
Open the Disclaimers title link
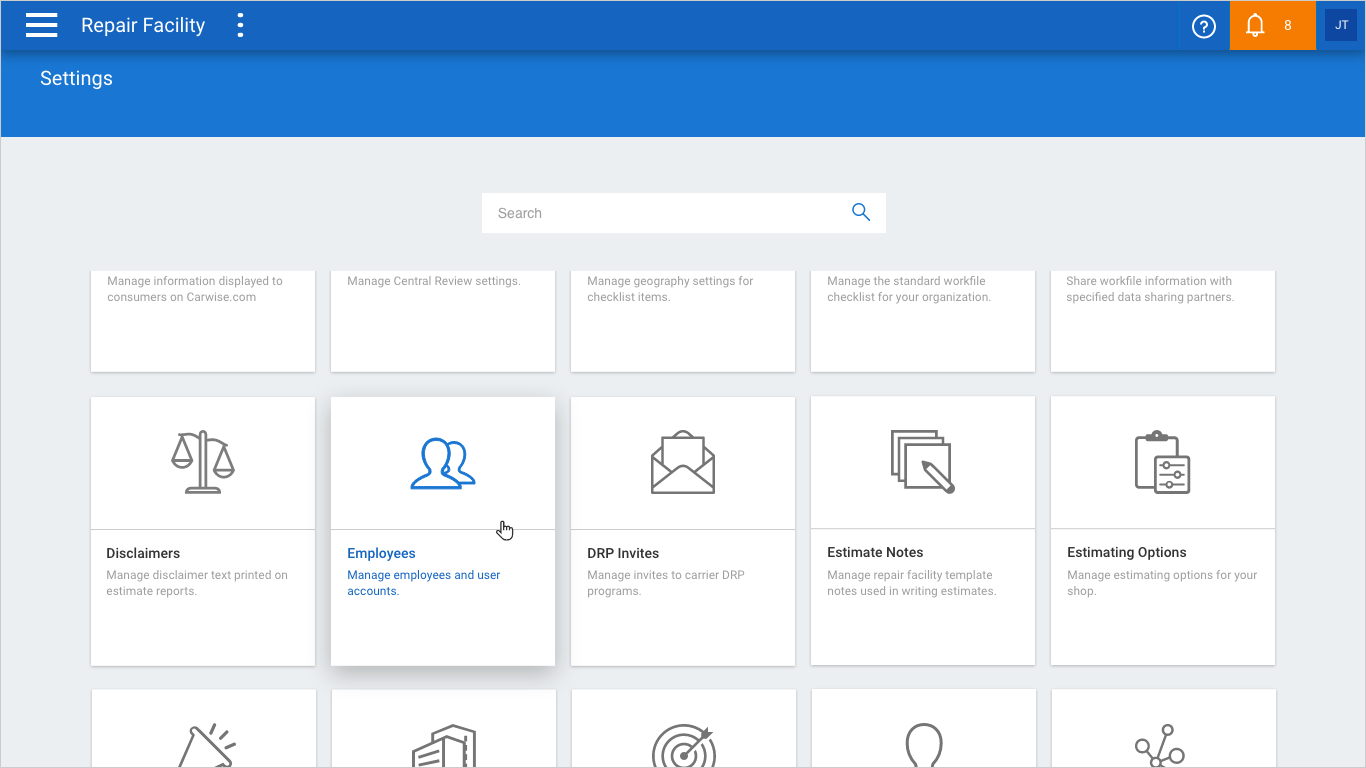click(x=143, y=553)
